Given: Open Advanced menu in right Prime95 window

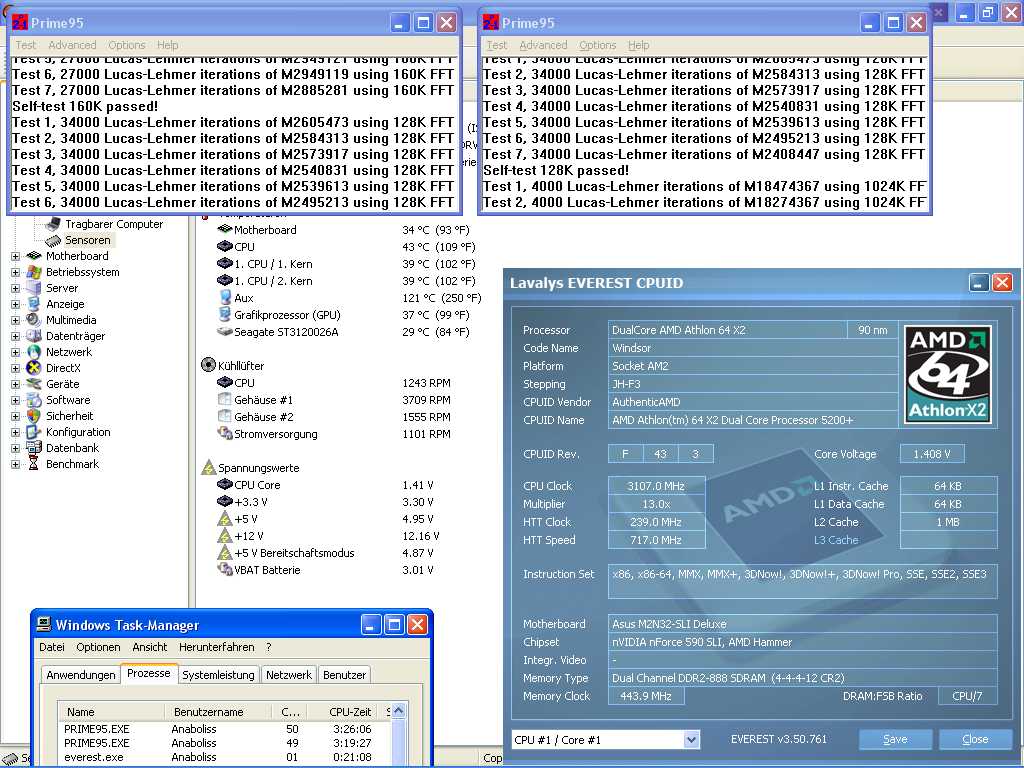Looking at the screenshot, I should tap(543, 45).
